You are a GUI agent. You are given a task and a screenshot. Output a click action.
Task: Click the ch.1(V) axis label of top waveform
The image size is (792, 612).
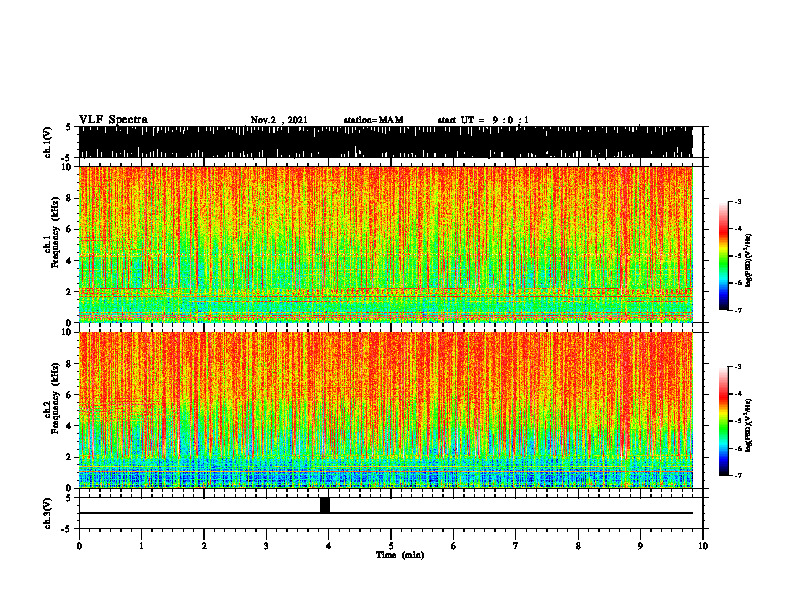(x=48, y=142)
